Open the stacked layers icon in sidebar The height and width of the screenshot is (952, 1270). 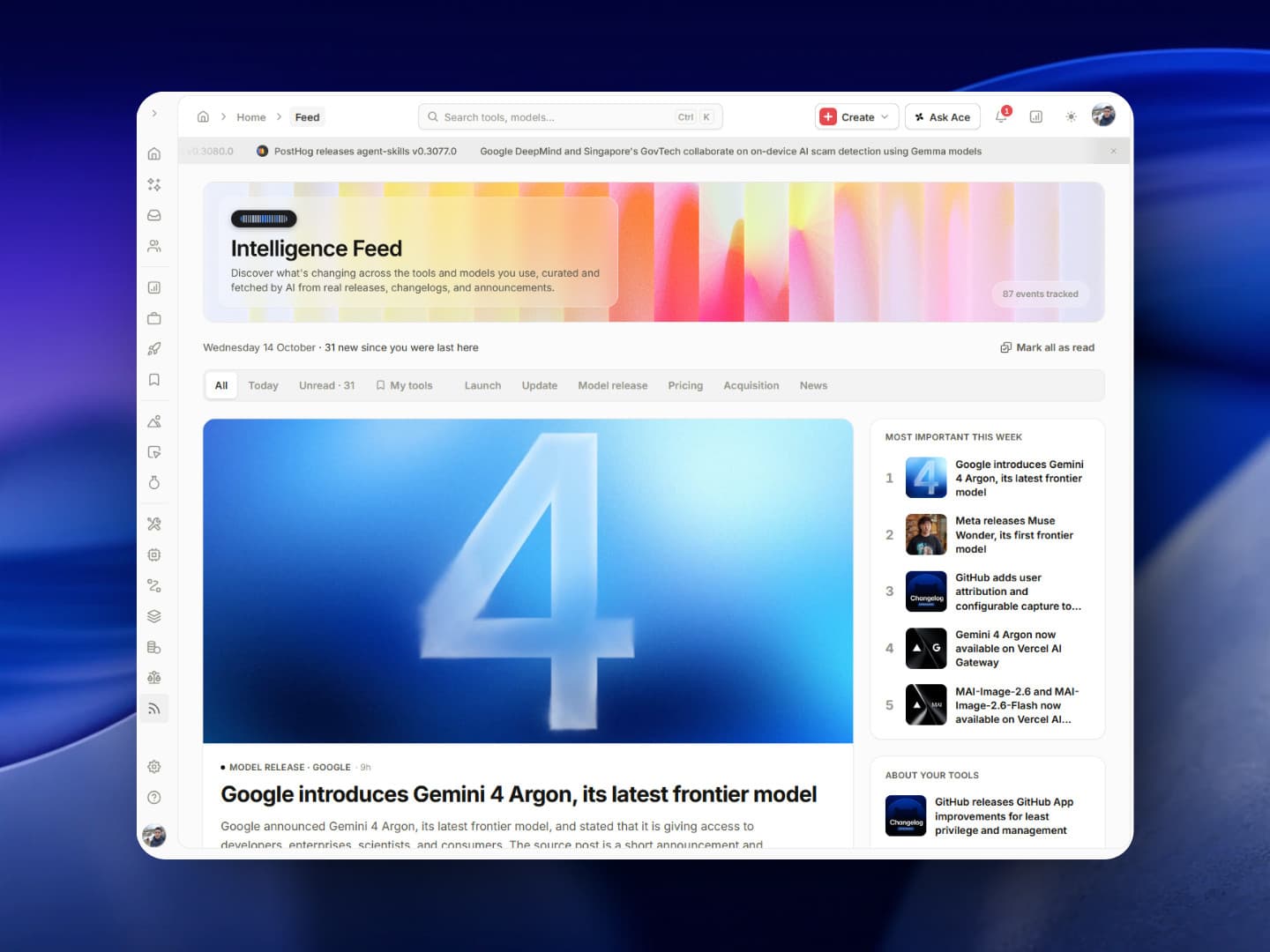(x=154, y=616)
